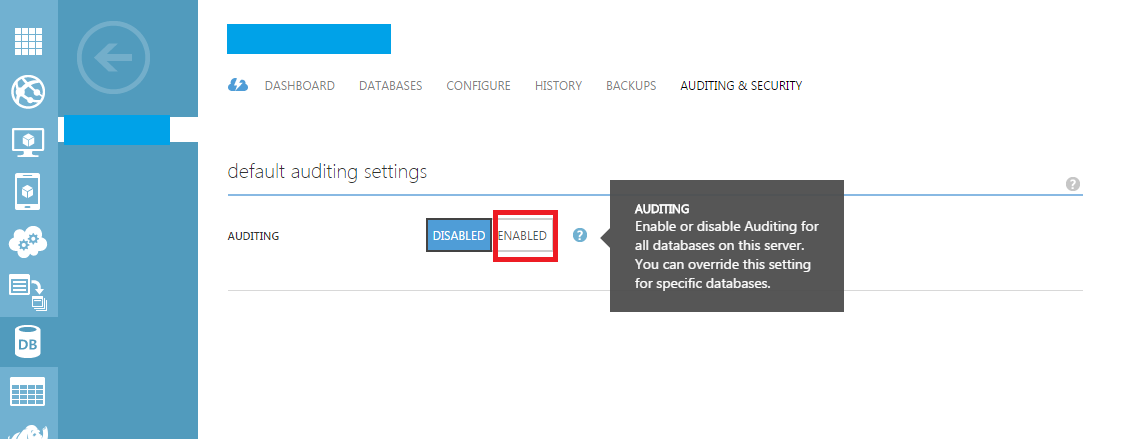Viewport: 1130px width, 446px height.
Task: Open the Backups tab
Action: 631,86
